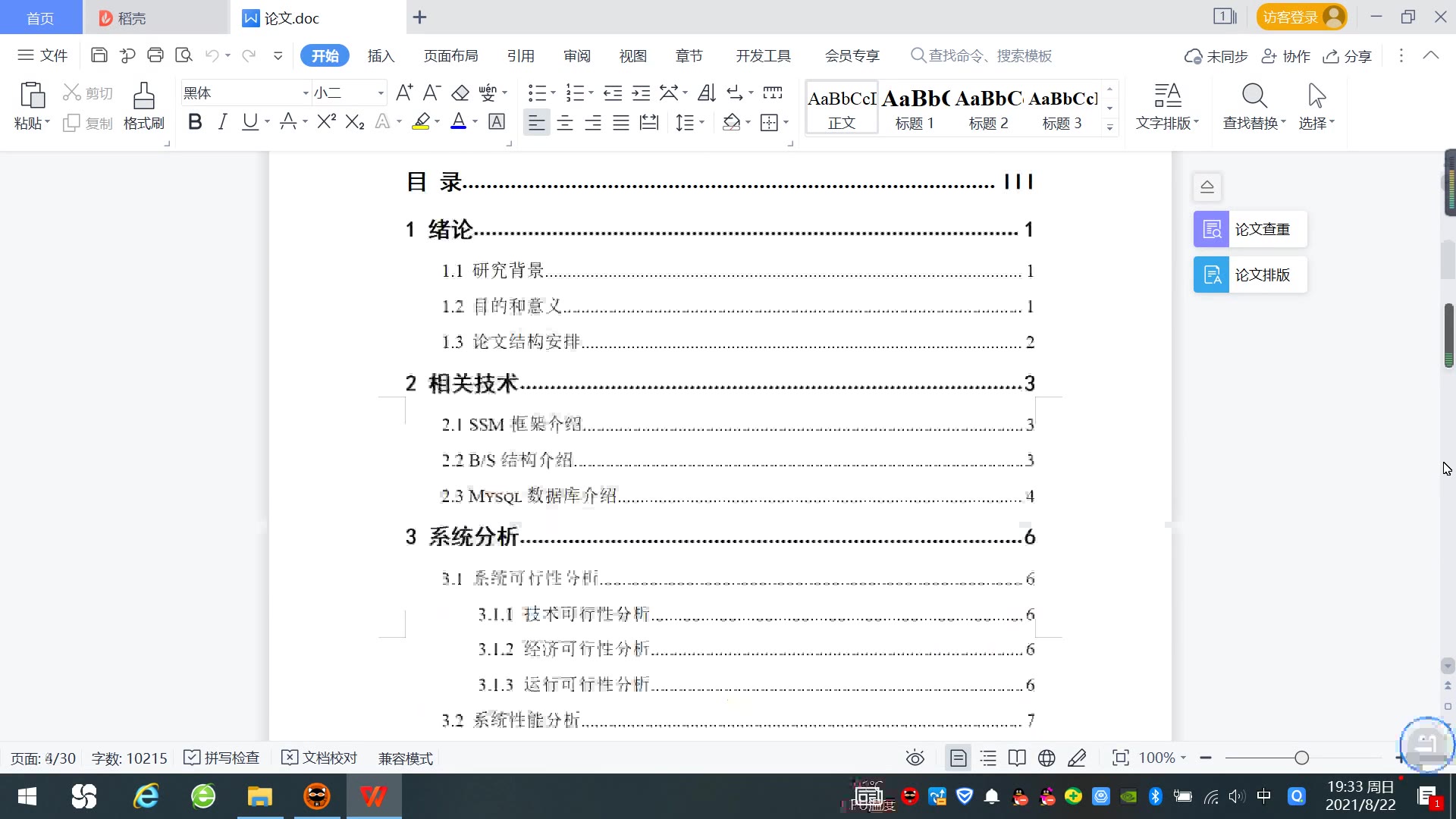Click the center alignment icon
1456x819 pixels.
coord(564,123)
